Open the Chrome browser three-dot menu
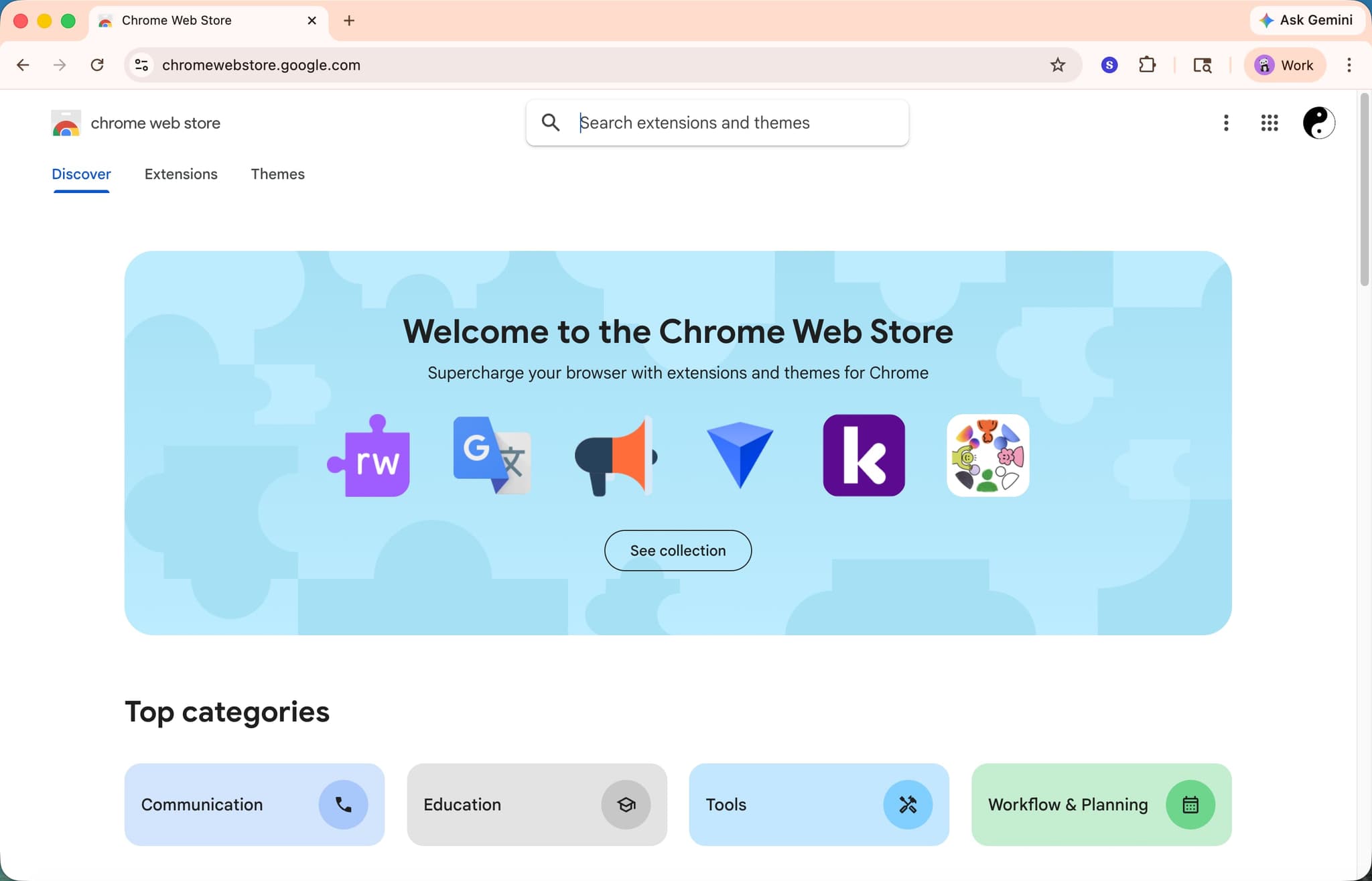1372x881 pixels. (x=1349, y=64)
